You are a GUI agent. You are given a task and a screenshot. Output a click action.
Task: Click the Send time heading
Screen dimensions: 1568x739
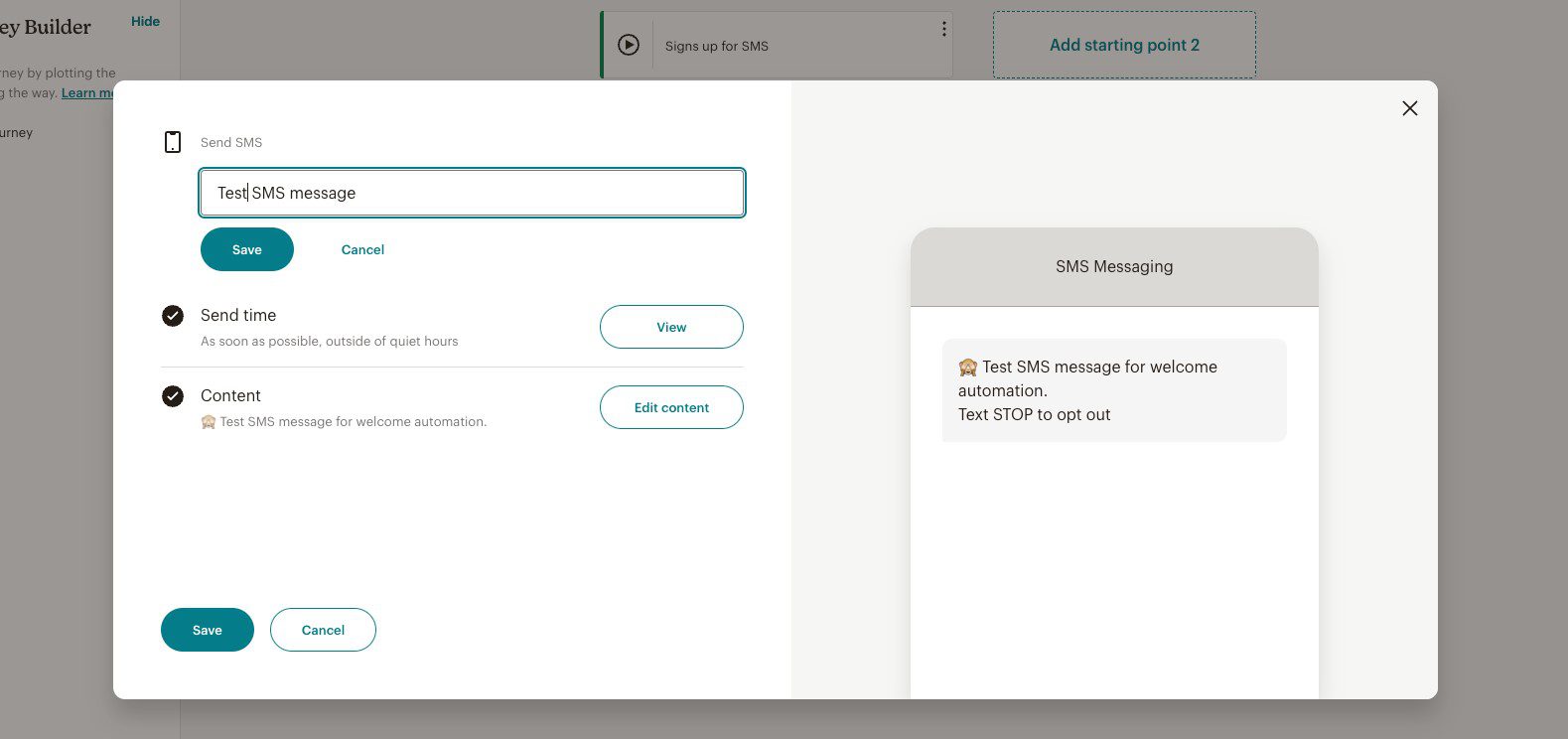(x=238, y=315)
